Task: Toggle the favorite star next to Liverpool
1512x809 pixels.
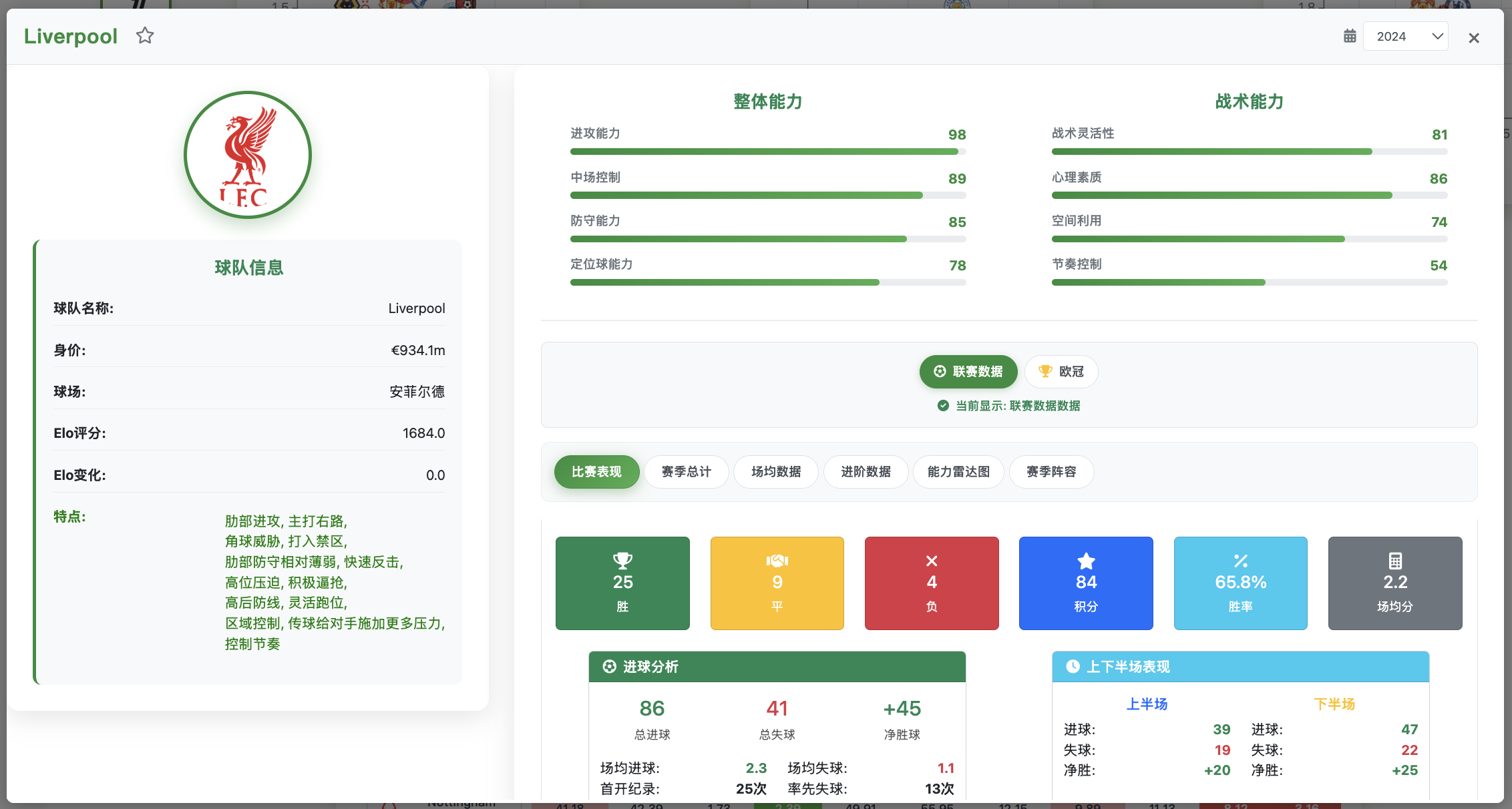Action: coord(145,35)
